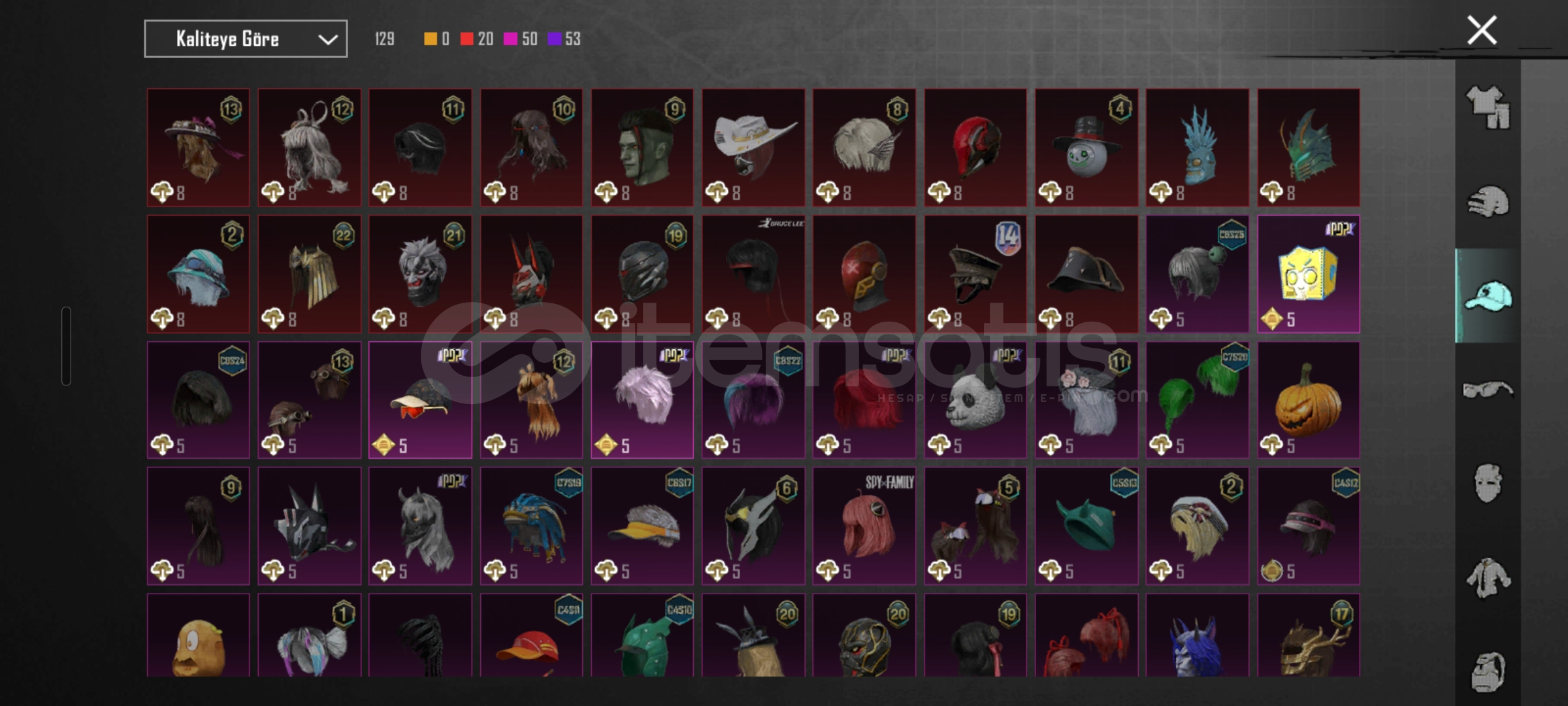1568x706 pixels.
Task: Open the outfit set category icon
Action: coord(1488,107)
